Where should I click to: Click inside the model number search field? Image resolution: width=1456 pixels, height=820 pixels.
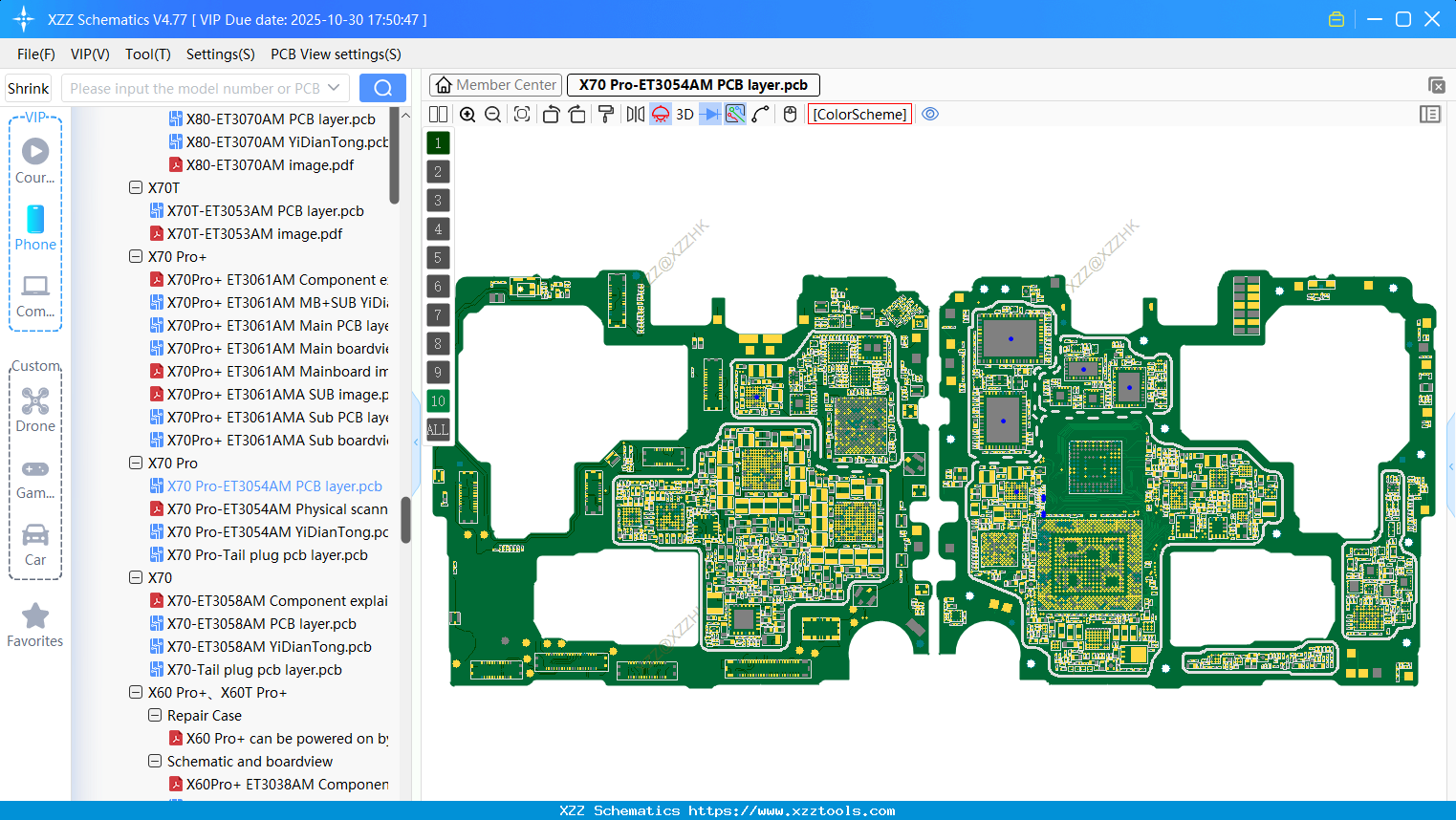tap(191, 87)
